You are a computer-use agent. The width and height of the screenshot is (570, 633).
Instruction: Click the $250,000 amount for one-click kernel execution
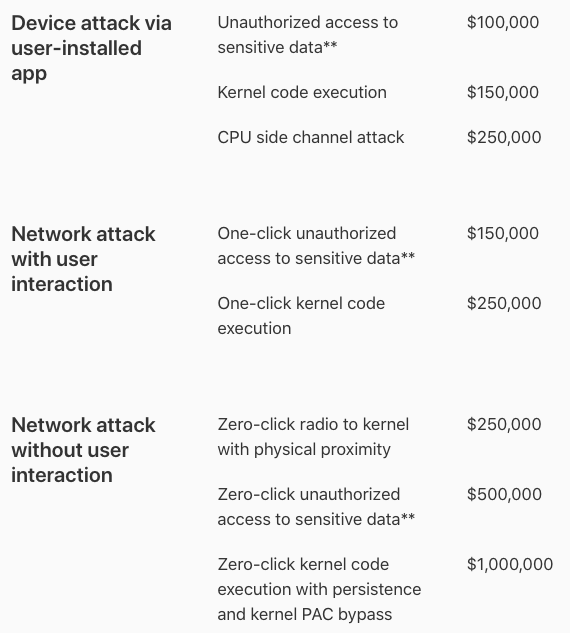(x=504, y=303)
